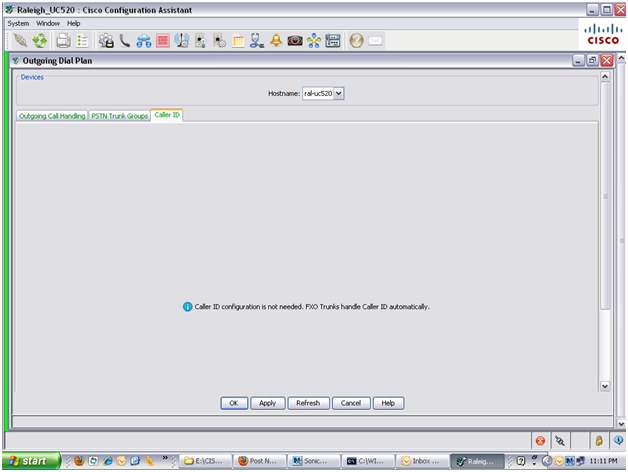
Task: Open the System menu
Action: [x=18, y=23]
